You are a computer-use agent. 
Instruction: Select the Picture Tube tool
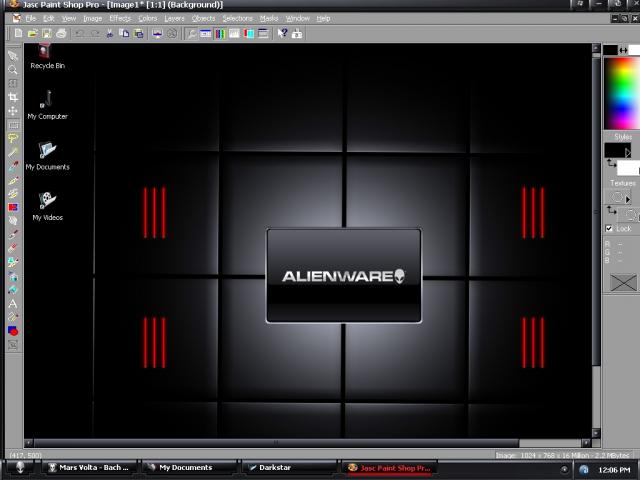point(13,262)
